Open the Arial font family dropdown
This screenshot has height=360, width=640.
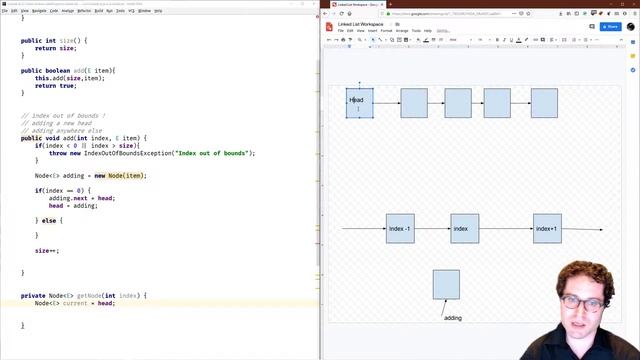(x=460, y=40)
